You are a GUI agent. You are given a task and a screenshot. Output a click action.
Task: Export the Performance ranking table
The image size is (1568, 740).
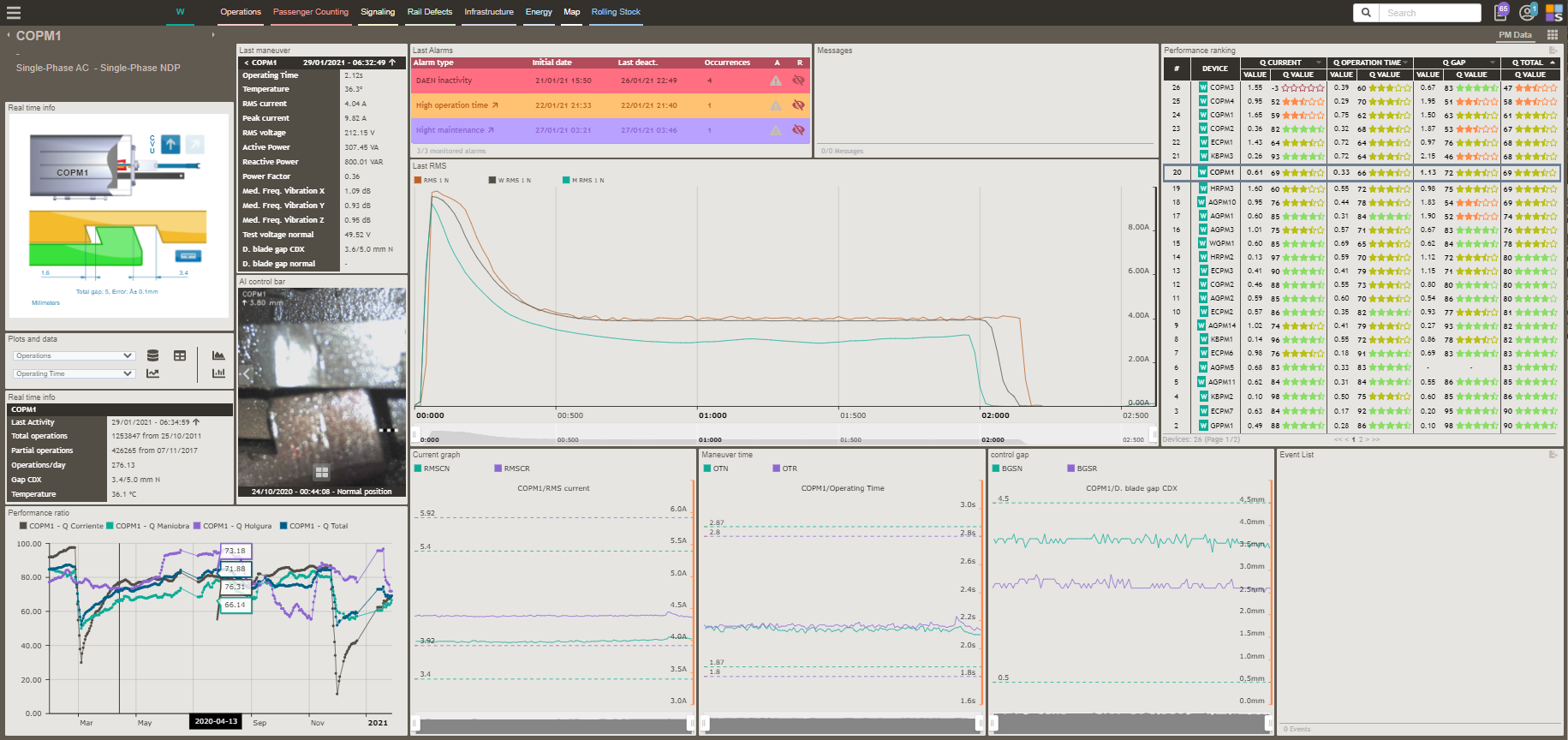point(1553,51)
